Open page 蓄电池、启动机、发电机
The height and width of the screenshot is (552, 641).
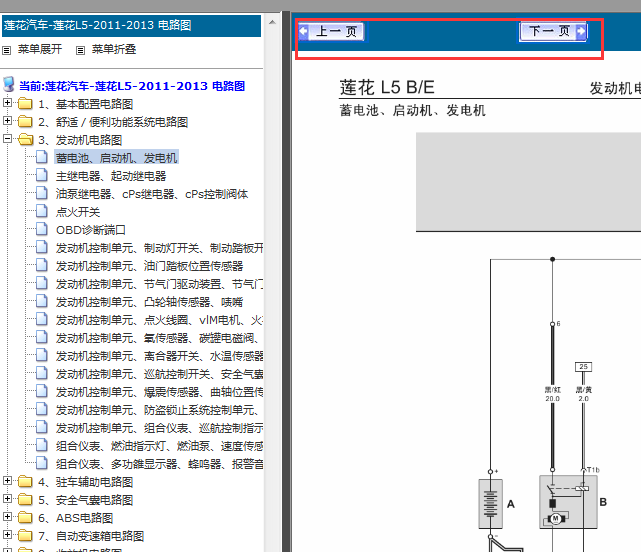(x=117, y=158)
